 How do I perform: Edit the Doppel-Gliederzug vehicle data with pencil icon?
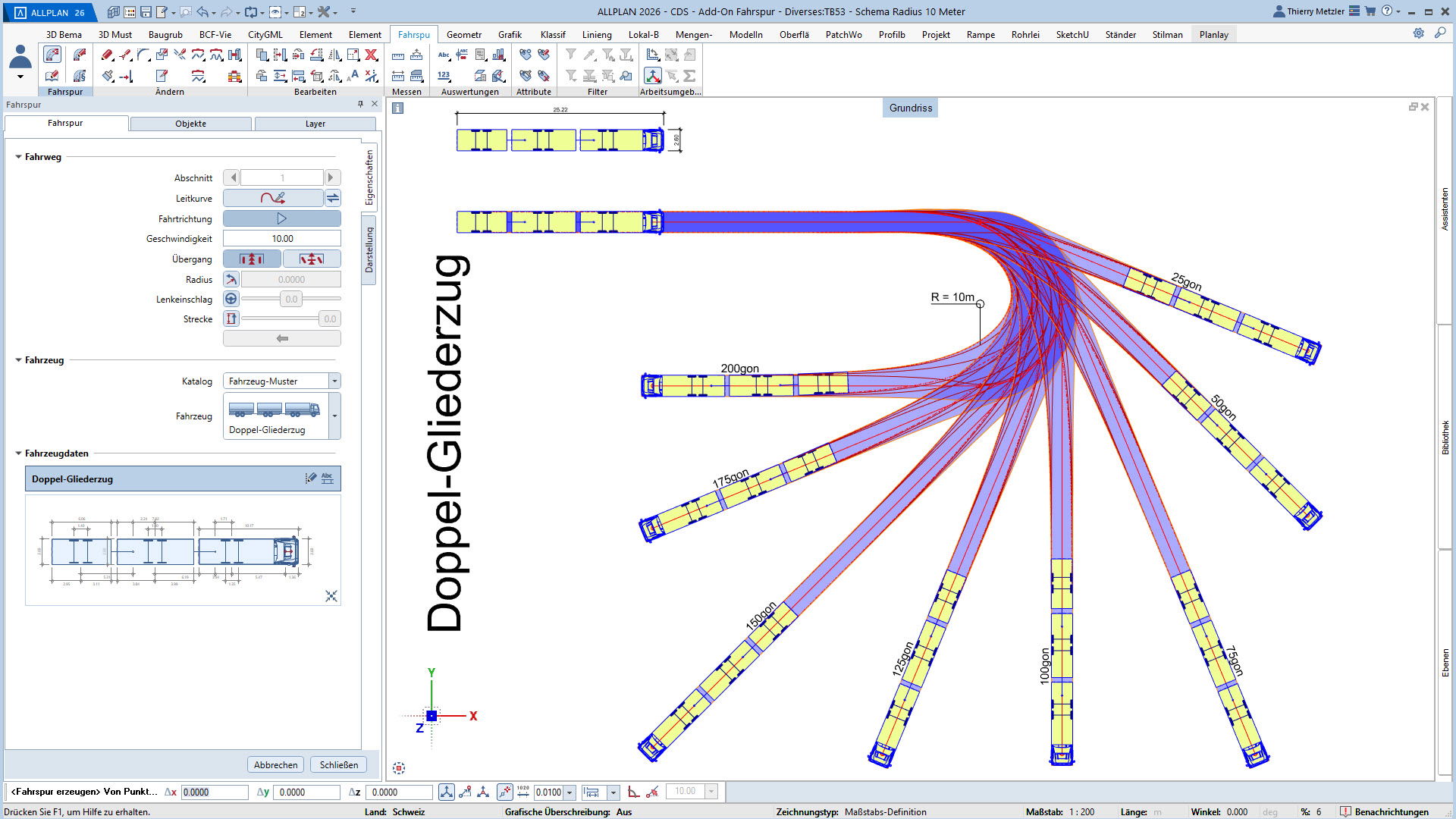pyautogui.click(x=310, y=478)
